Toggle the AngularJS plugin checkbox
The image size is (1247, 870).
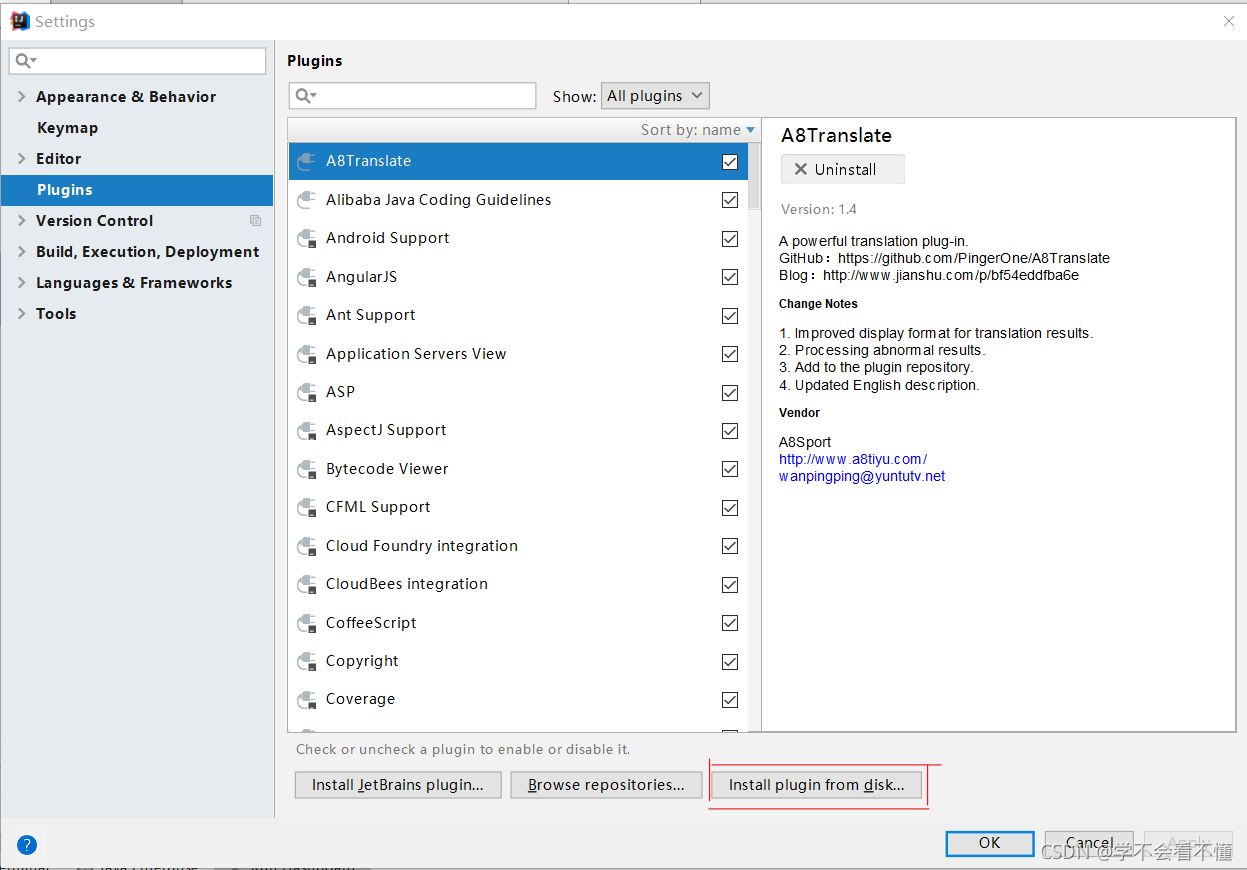(730, 277)
